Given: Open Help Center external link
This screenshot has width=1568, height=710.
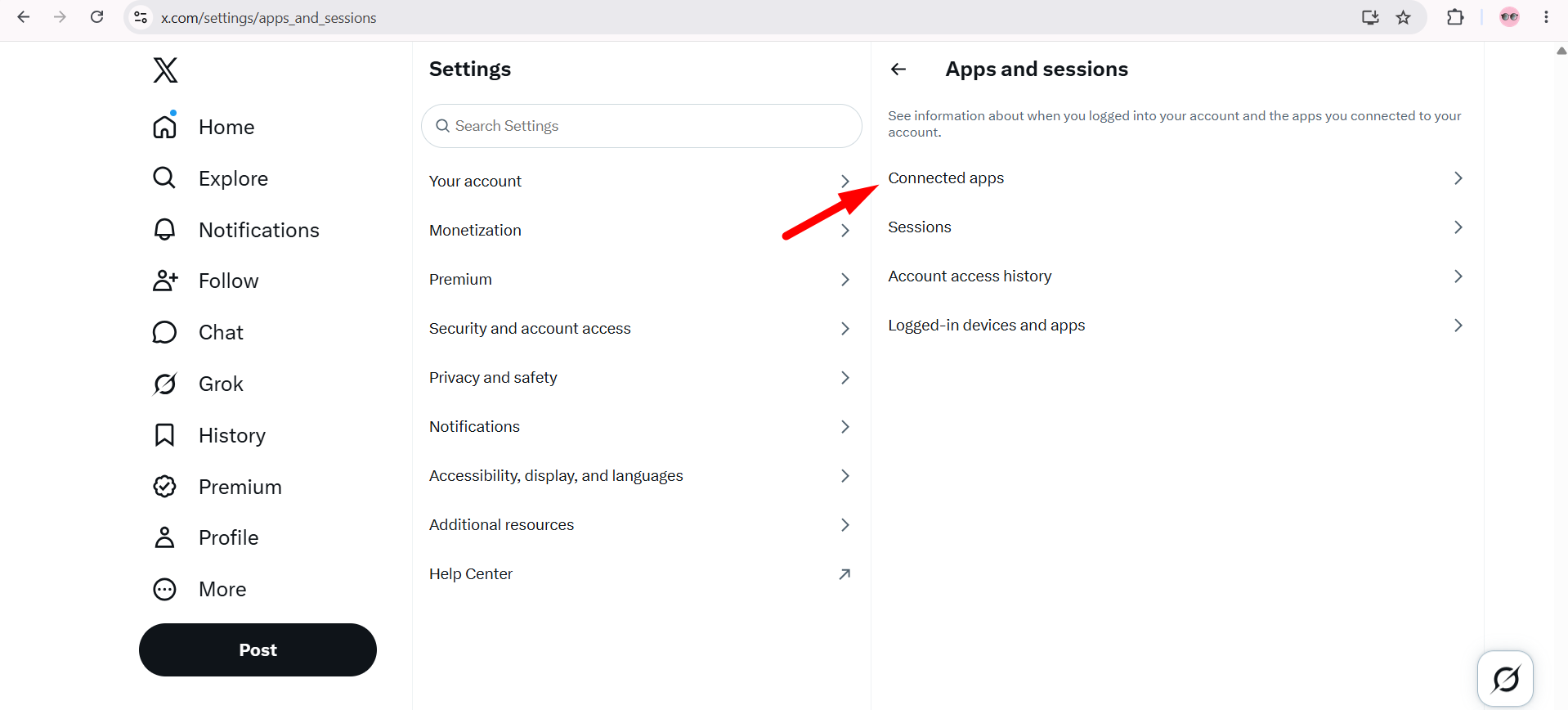Looking at the screenshot, I should tap(642, 574).
